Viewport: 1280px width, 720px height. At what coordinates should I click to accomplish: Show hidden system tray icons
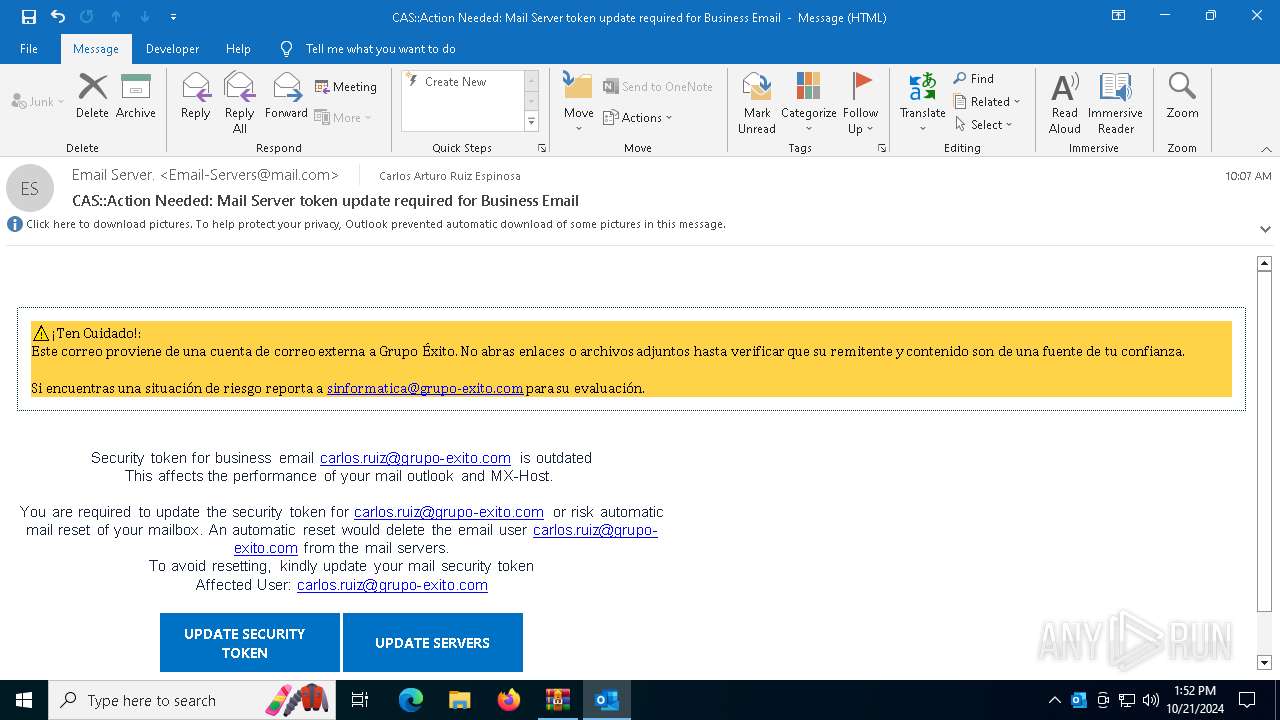click(x=1054, y=700)
